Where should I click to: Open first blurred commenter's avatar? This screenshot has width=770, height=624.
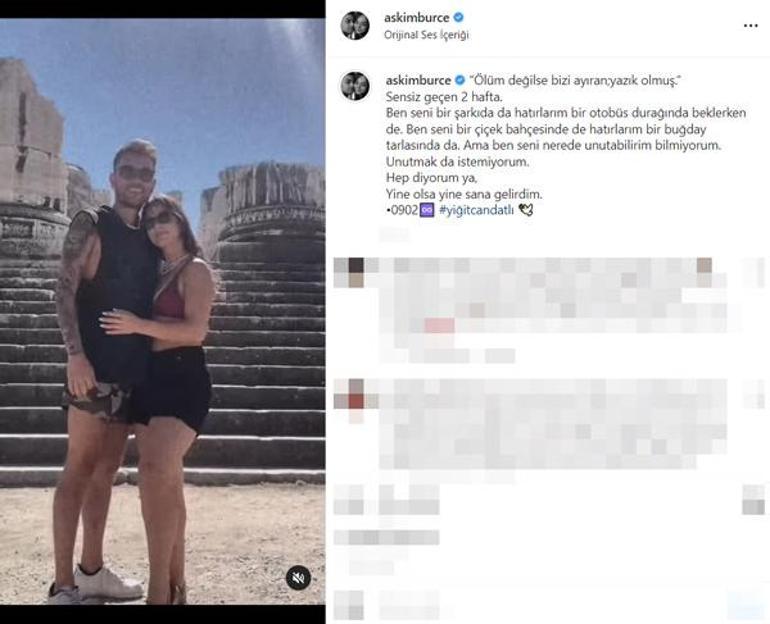[349, 272]
